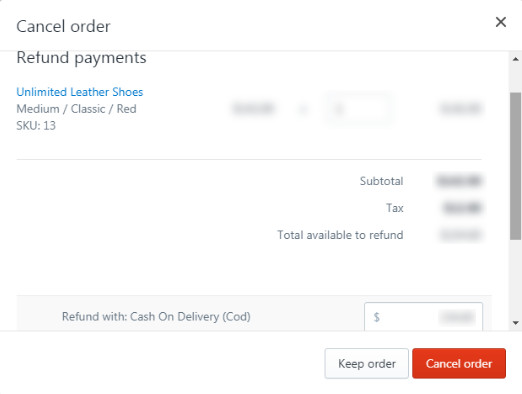Viewport: 522px width, 394px height.
Task: Click the scrollbar track below the thumb
Action: pos(515,278)
